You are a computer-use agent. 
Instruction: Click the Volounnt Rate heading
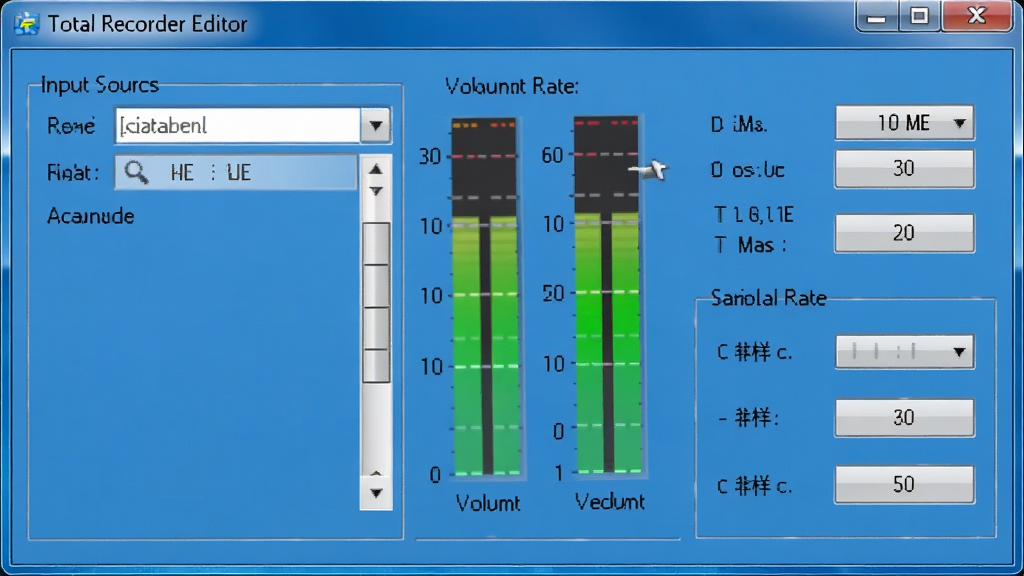click(512, 86)
